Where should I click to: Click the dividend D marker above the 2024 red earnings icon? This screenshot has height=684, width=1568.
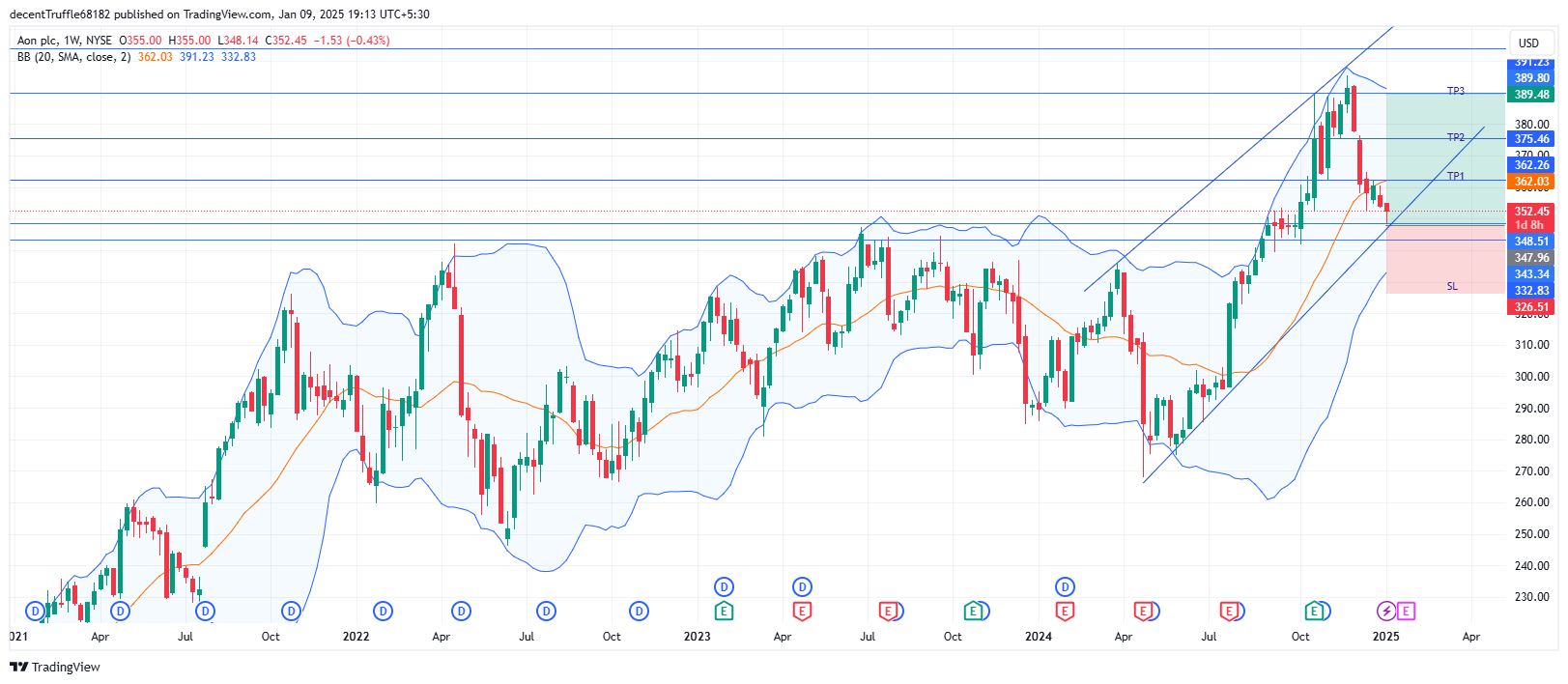(1065, 586)
